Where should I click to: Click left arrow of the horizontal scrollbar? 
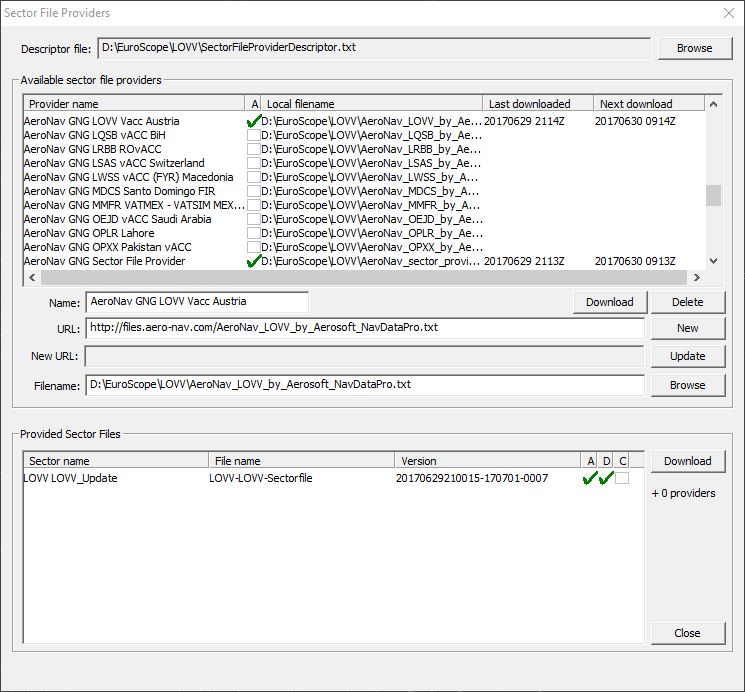[31, 278]
